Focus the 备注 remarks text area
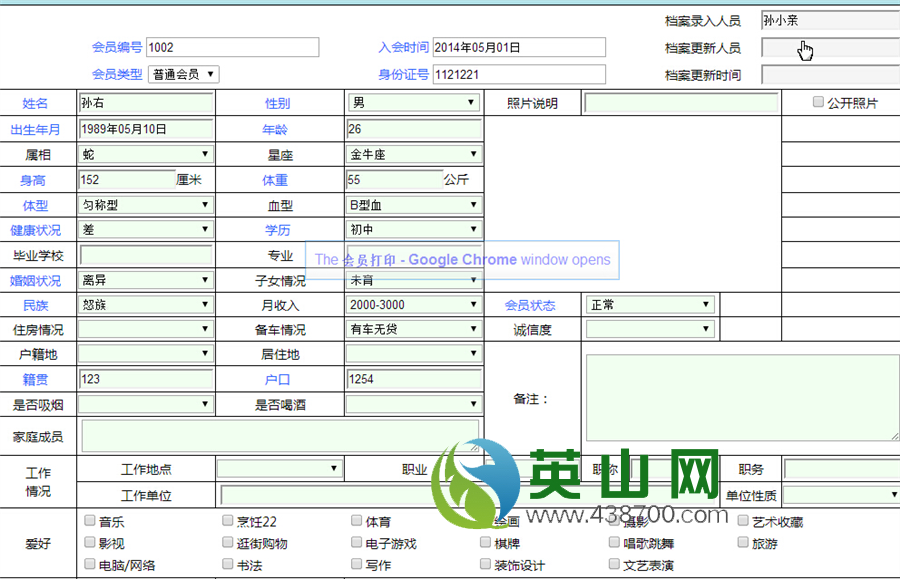This screenshot has height=579, width=900. [x=740, y=397]
